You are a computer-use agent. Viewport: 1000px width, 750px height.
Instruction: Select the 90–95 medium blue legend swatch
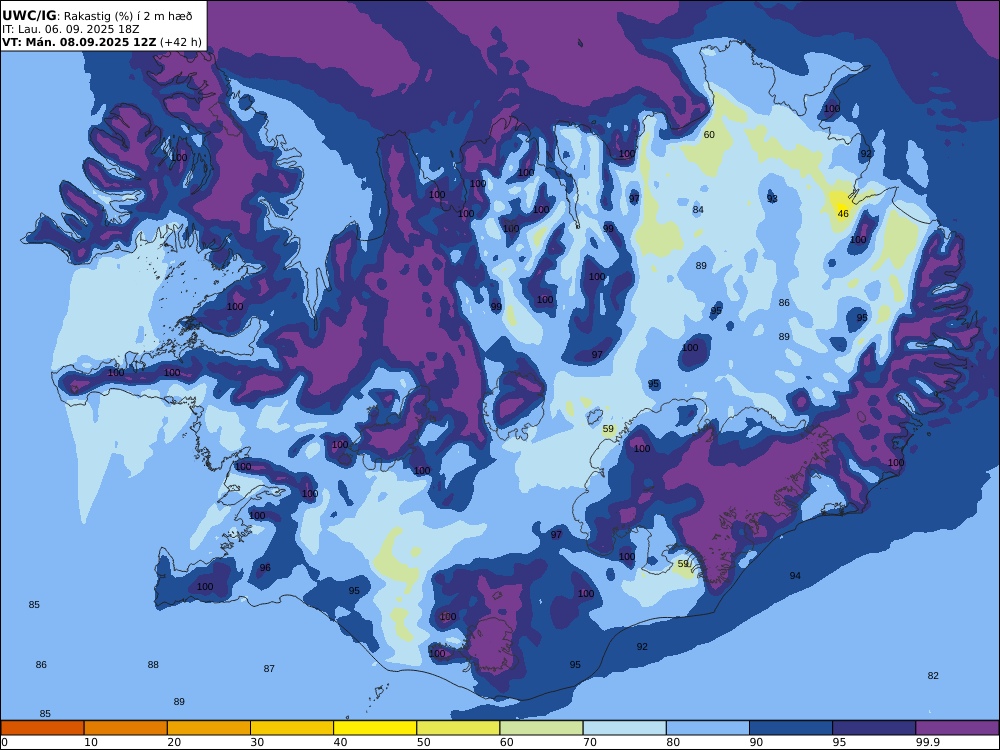coord(791,728)
